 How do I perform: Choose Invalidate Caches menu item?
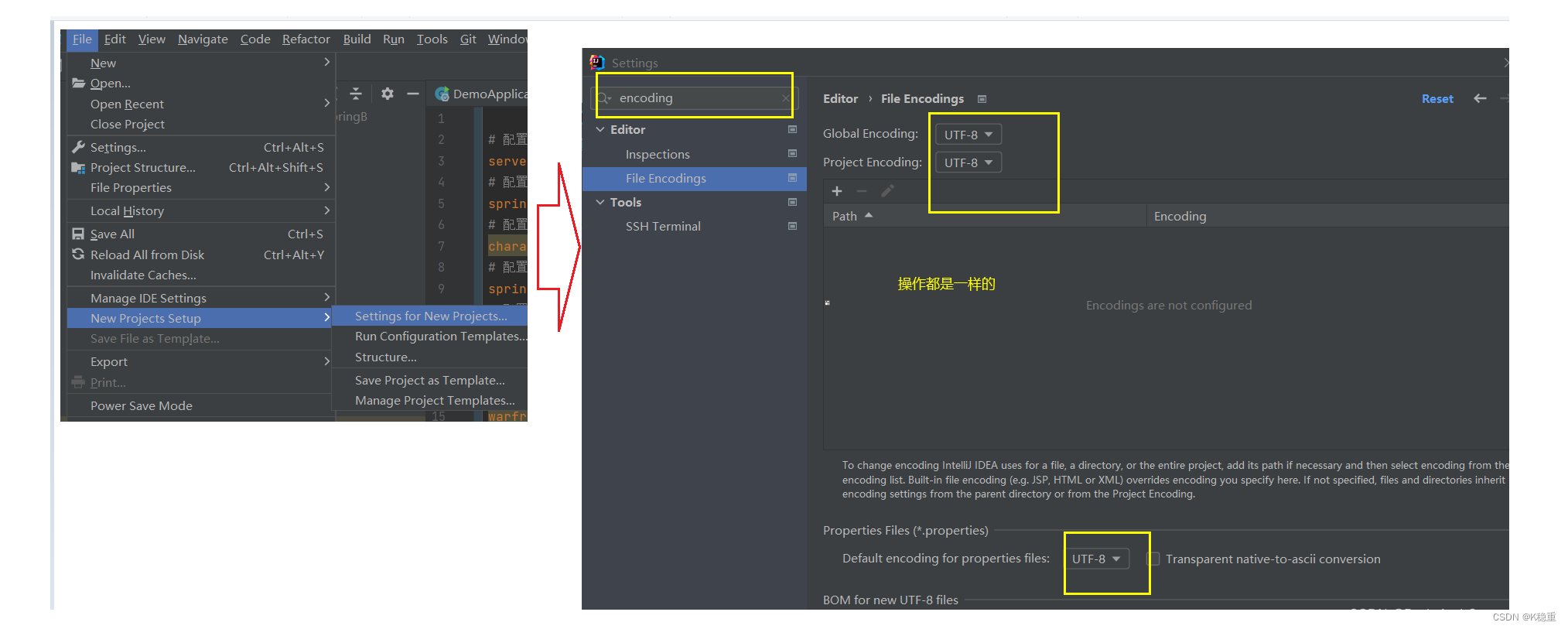tap(143, 275)
